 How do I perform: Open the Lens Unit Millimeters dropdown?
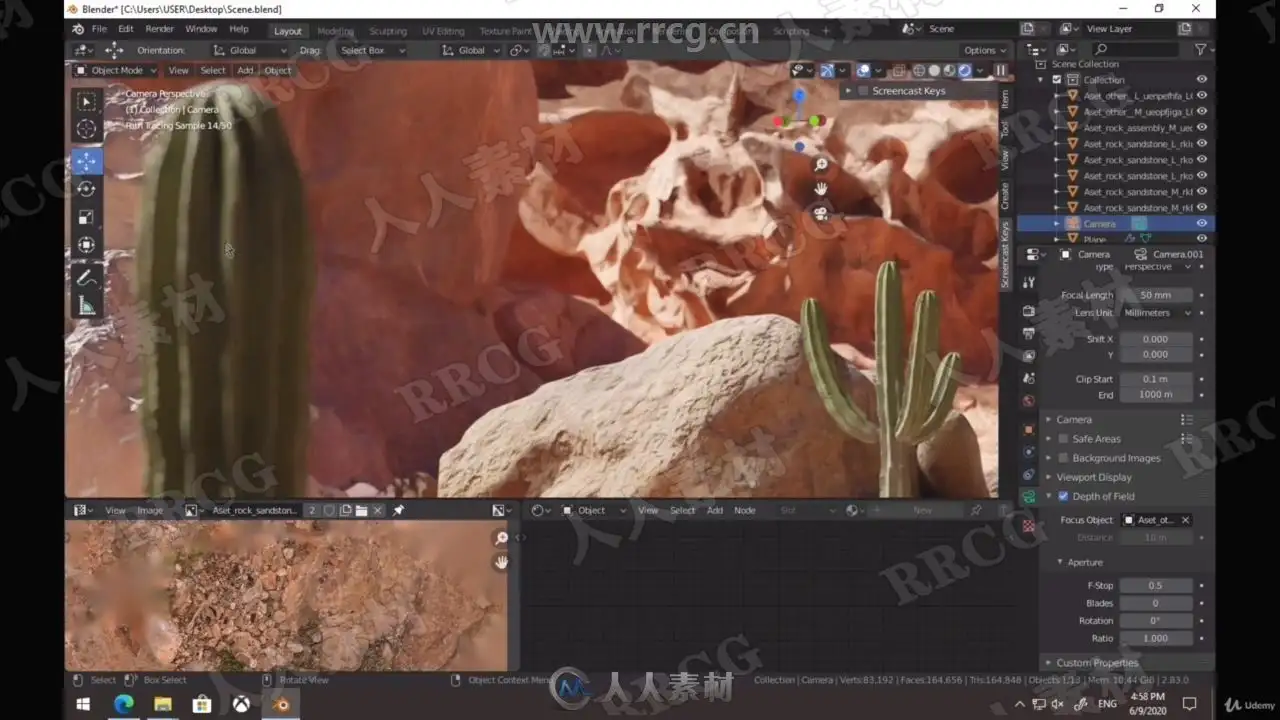tap(1156, 313)
